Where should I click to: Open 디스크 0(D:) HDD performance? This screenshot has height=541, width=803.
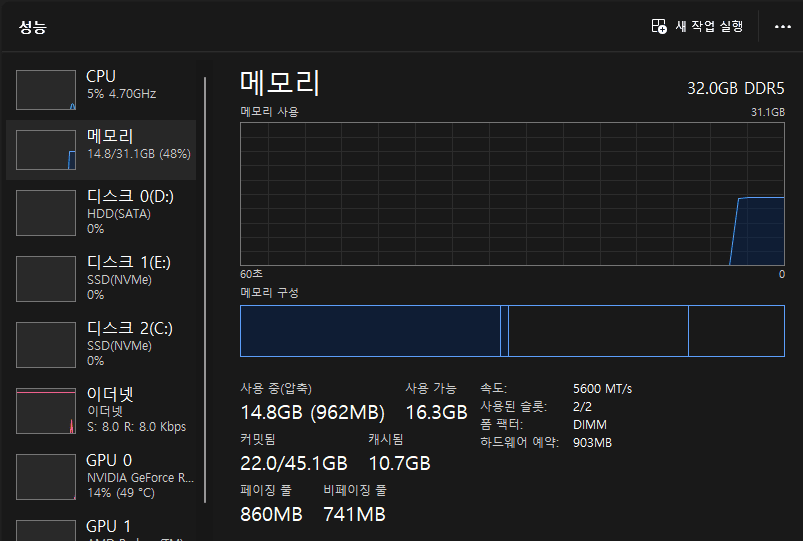point(101,213)
